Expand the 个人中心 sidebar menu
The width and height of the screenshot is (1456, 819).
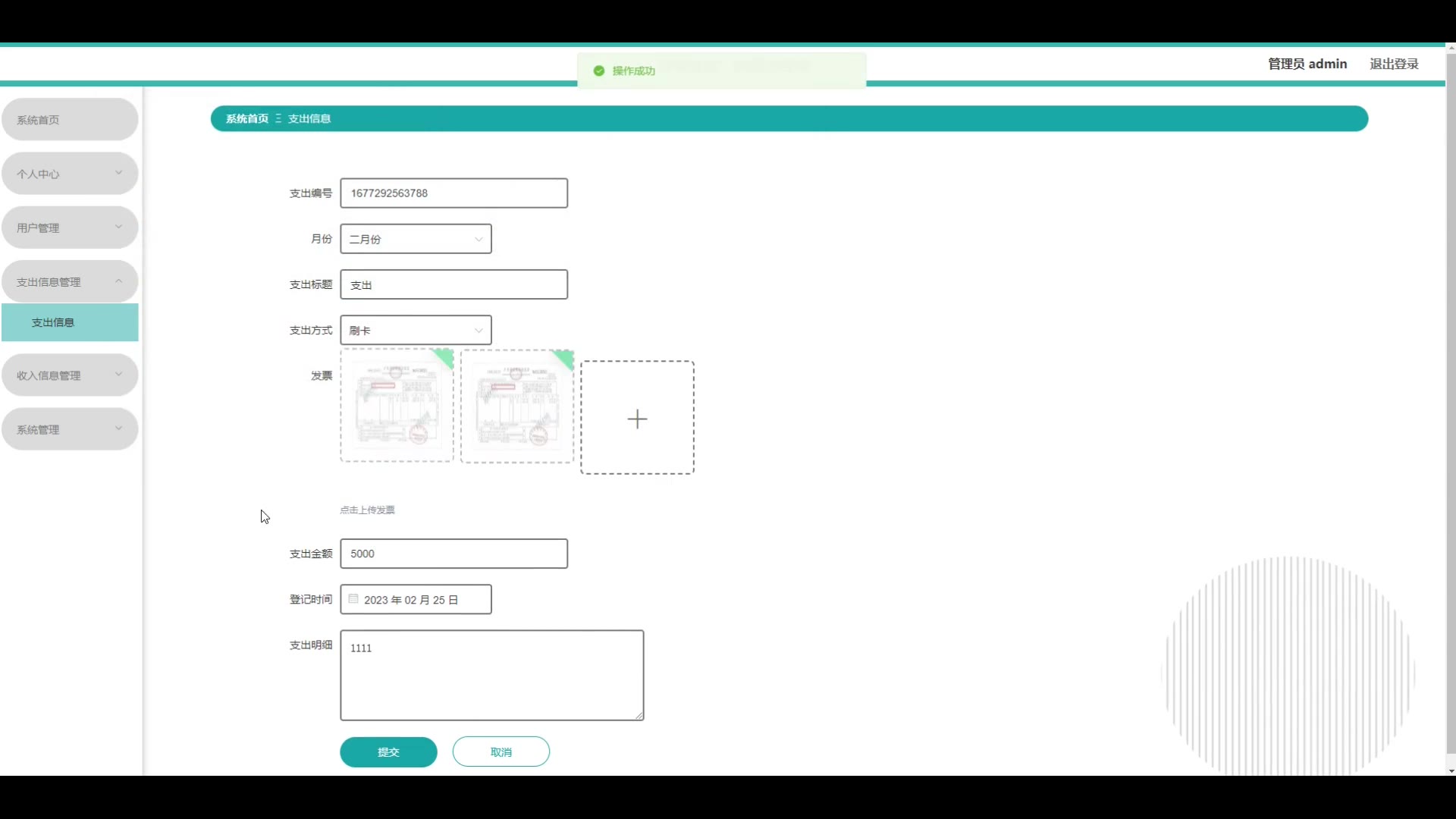pos(70,174)
